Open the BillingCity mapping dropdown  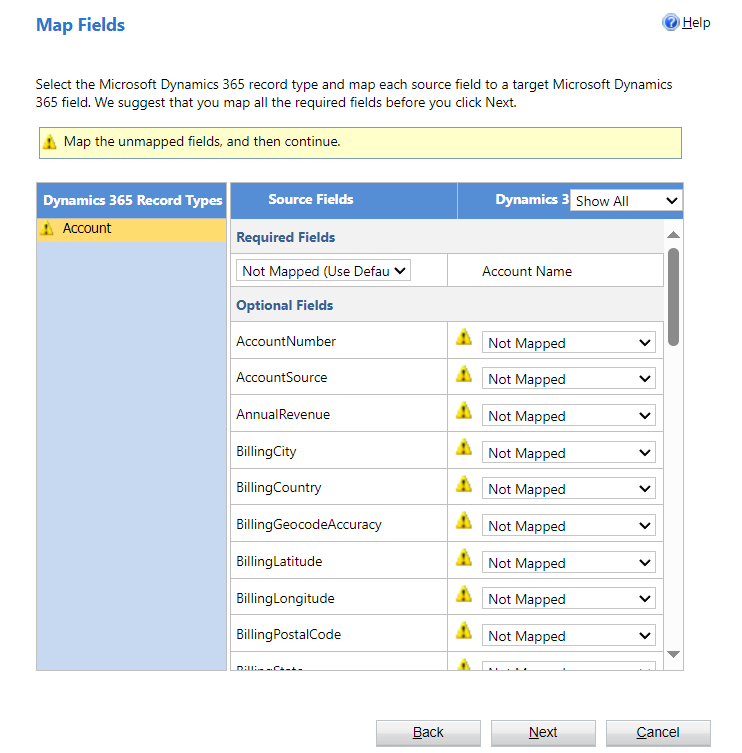(569, 452)
